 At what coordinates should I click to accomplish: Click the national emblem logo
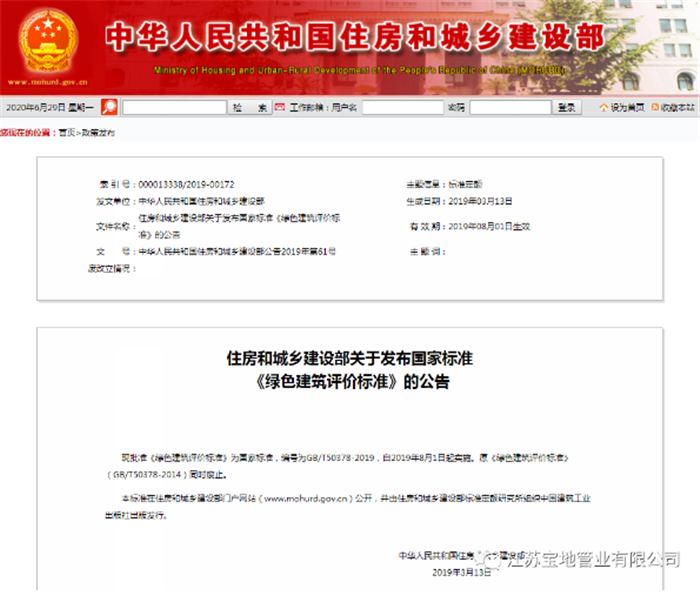[x=48, y=41]
